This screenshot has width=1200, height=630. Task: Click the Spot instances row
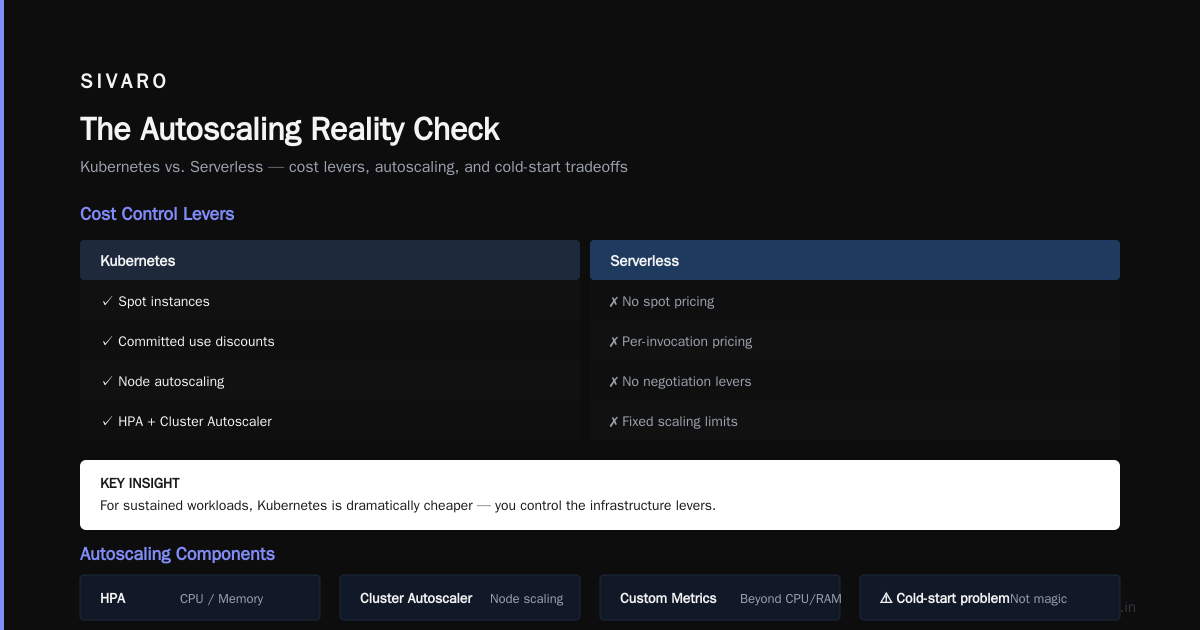pos(330,301)
